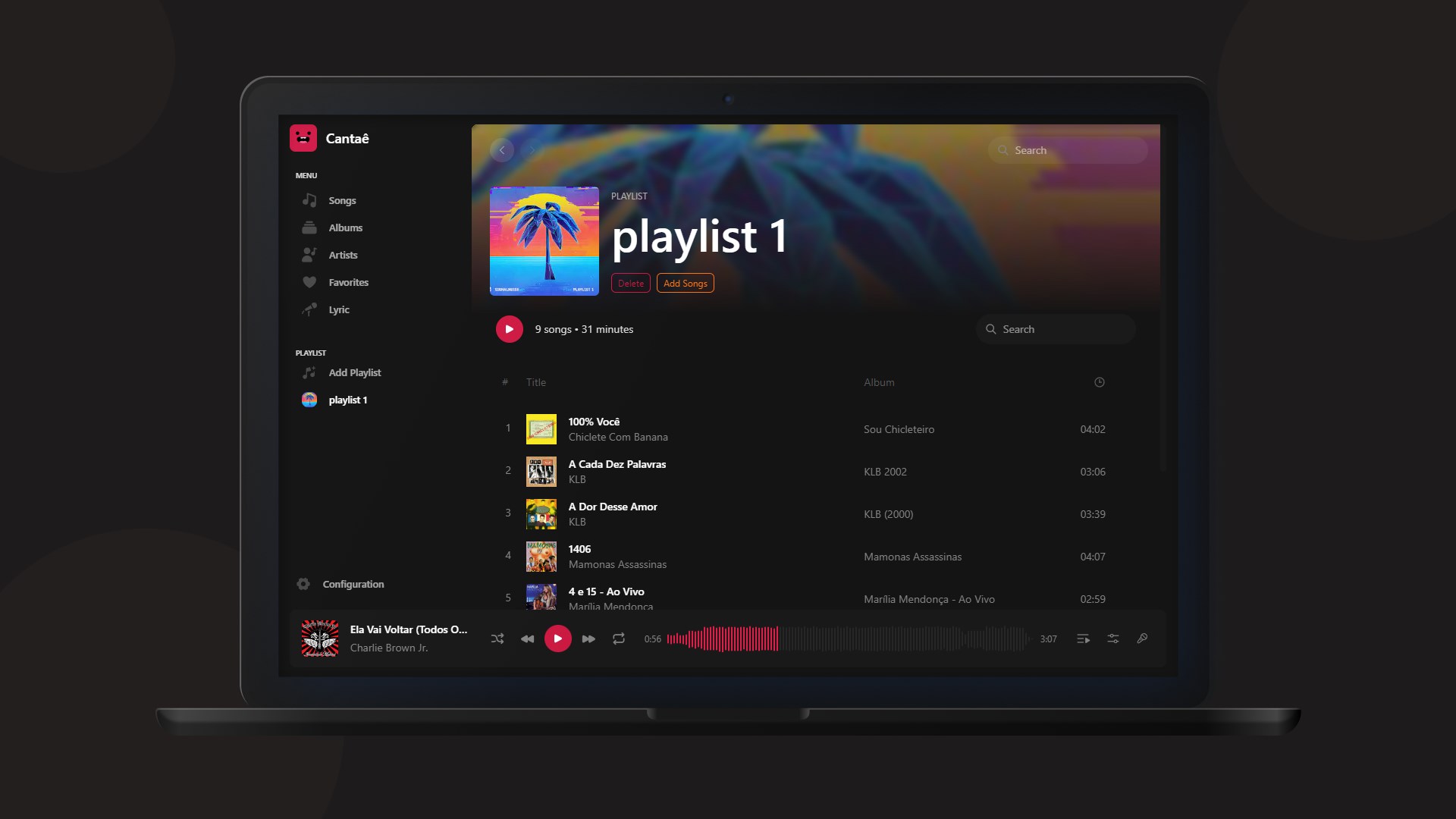Viewport: 1456px width, 819px height.
Task: Click the Add Songs button
Action: click(685, 283)
